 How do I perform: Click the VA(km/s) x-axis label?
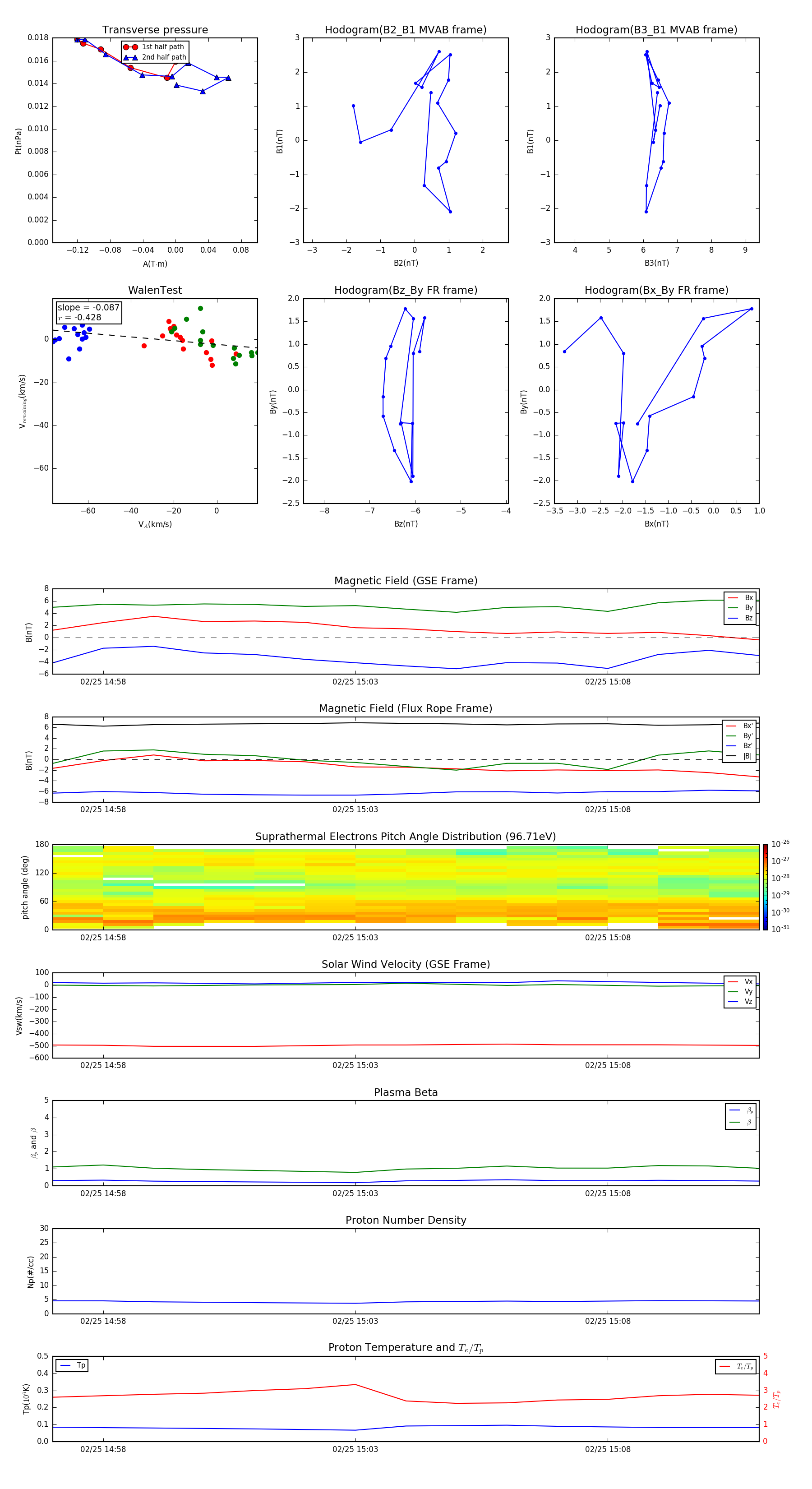tap(155, 525)
